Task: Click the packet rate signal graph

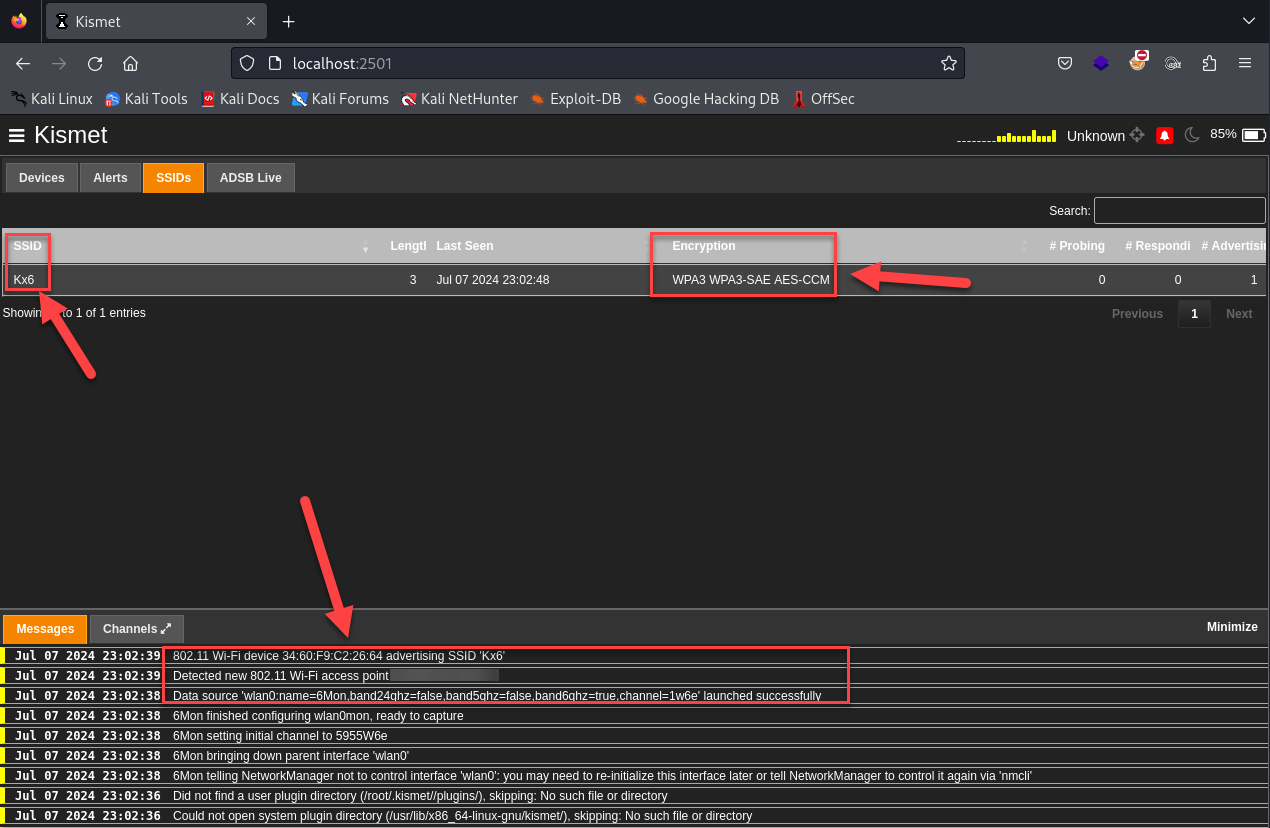Action: [1006, 136]
